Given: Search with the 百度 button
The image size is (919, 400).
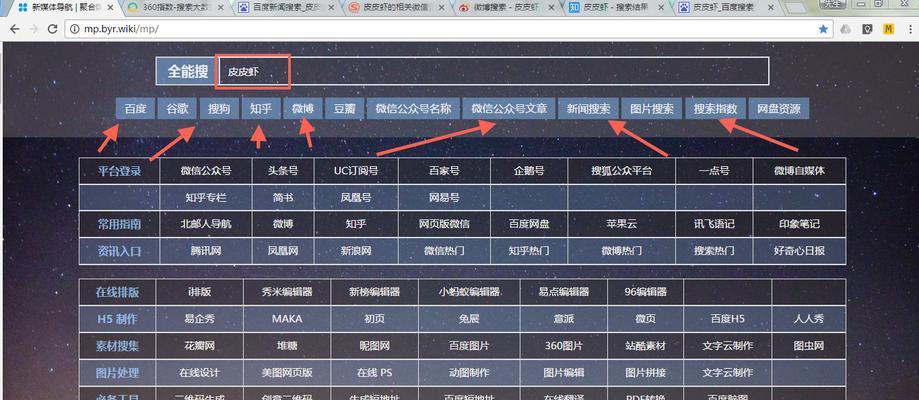Looking at the screenshot, I should tap(135, 109).
